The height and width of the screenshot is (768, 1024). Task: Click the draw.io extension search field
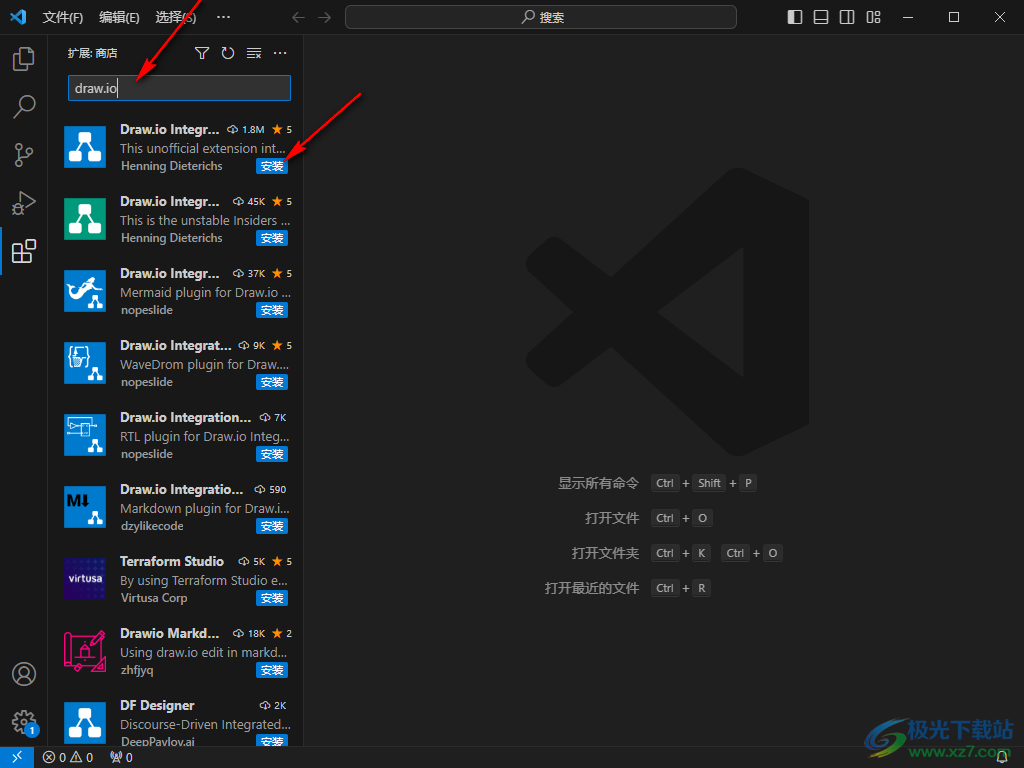[x=179, y=88]
